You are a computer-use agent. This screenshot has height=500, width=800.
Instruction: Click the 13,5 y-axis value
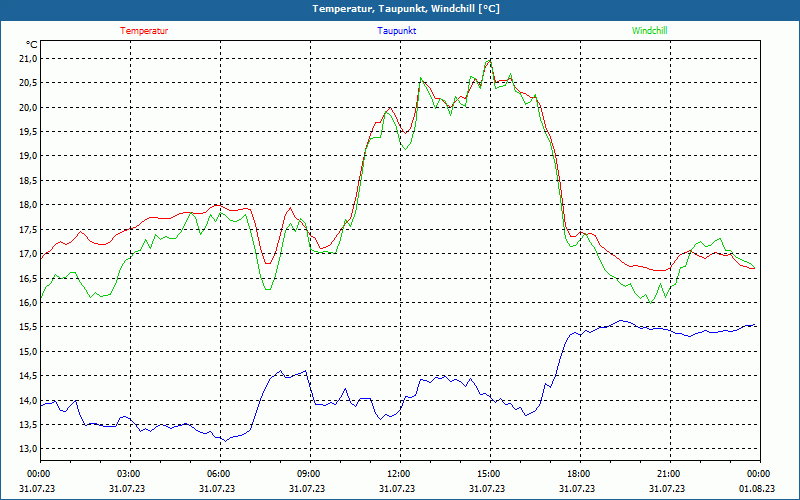[x=29, y=424]
